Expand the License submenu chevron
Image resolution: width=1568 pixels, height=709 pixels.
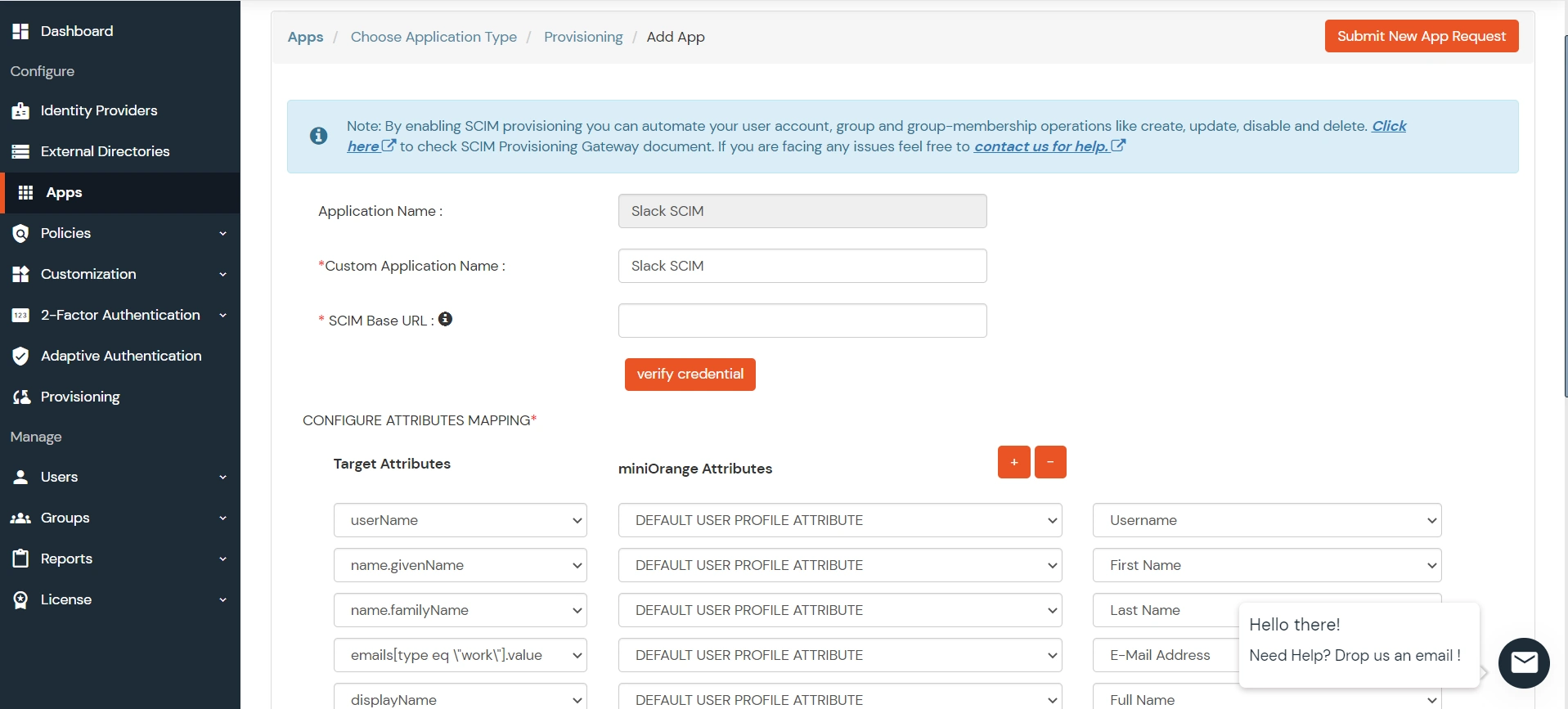[222, 600]
